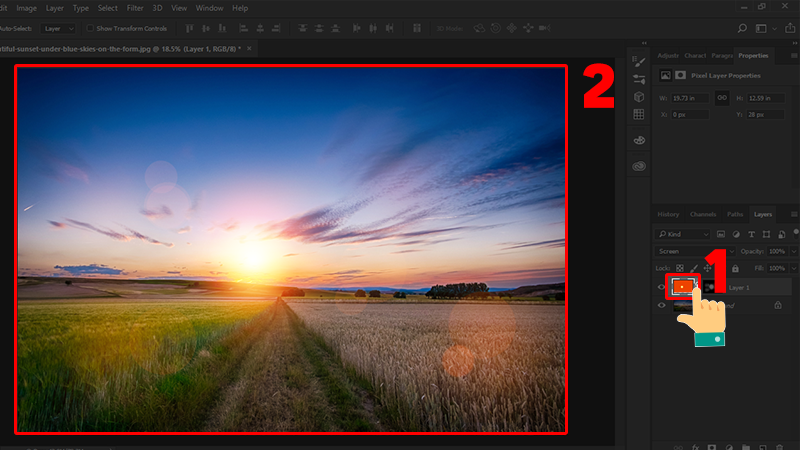
Task: Open the Screen blend mode dropdown
Action: tap(695, 252)
